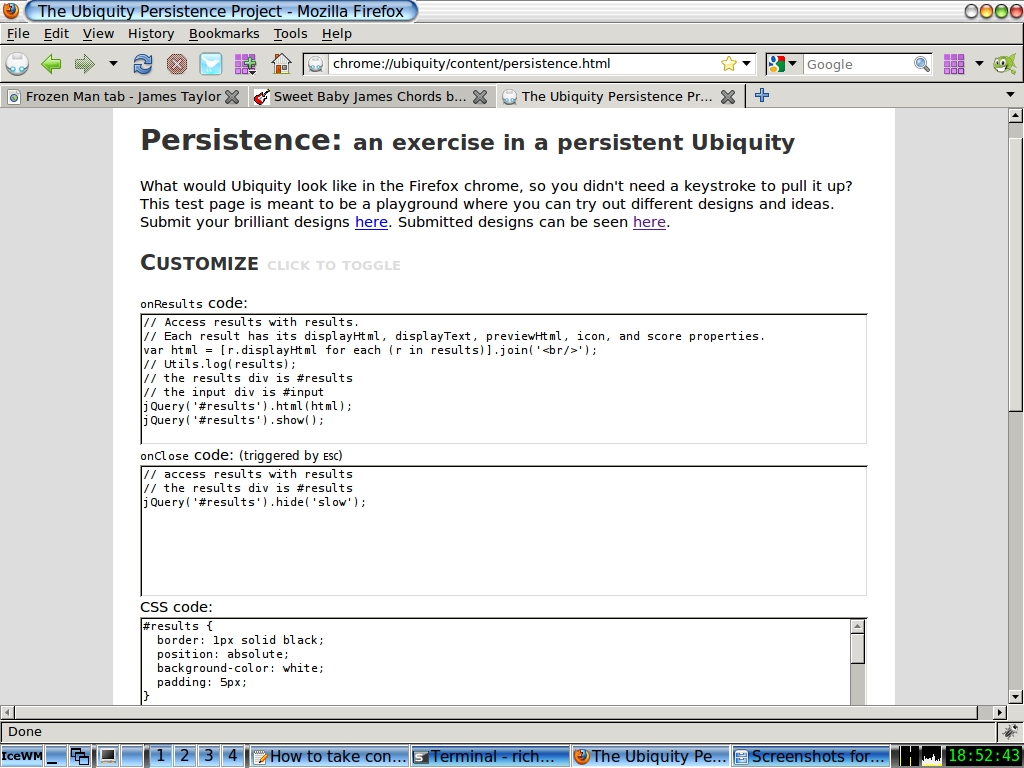Go to the Home page icon
The image size is (1024, 768).
[281, 64]
